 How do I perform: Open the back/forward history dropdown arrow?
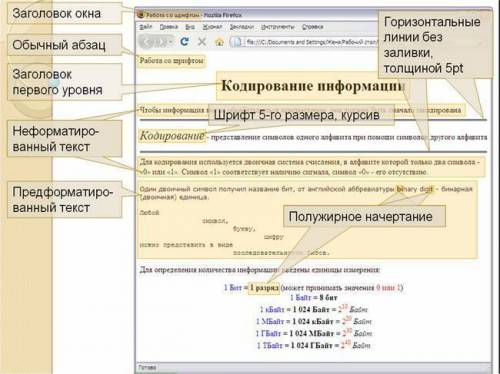171,42
